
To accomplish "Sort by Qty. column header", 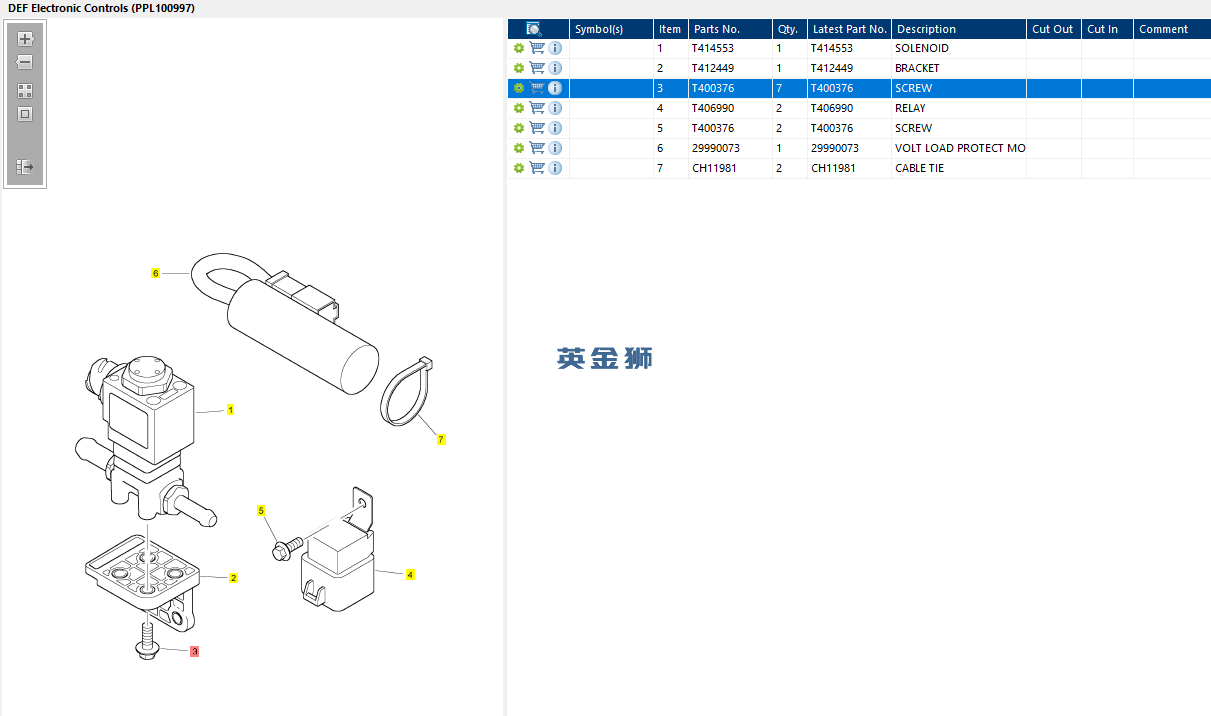I will 790,29.
